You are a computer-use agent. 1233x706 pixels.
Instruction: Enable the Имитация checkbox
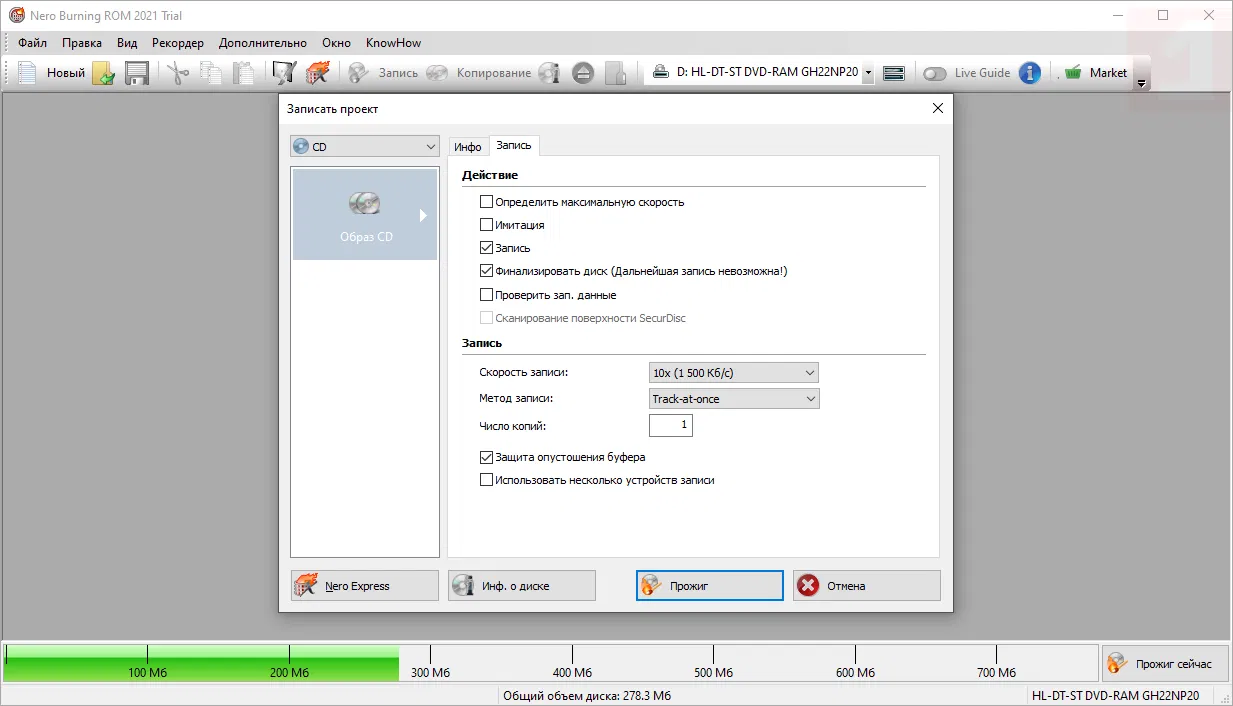click(487, 225)
